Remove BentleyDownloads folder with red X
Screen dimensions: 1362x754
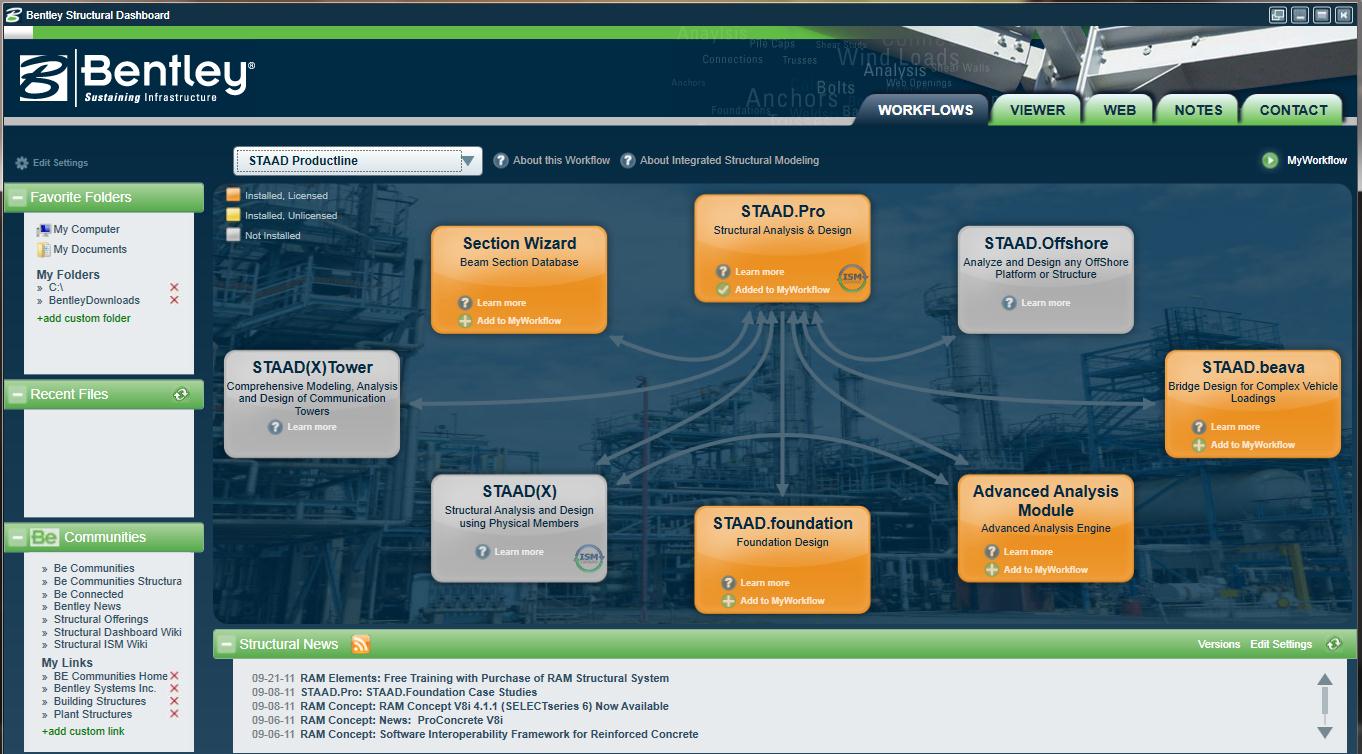174,300
